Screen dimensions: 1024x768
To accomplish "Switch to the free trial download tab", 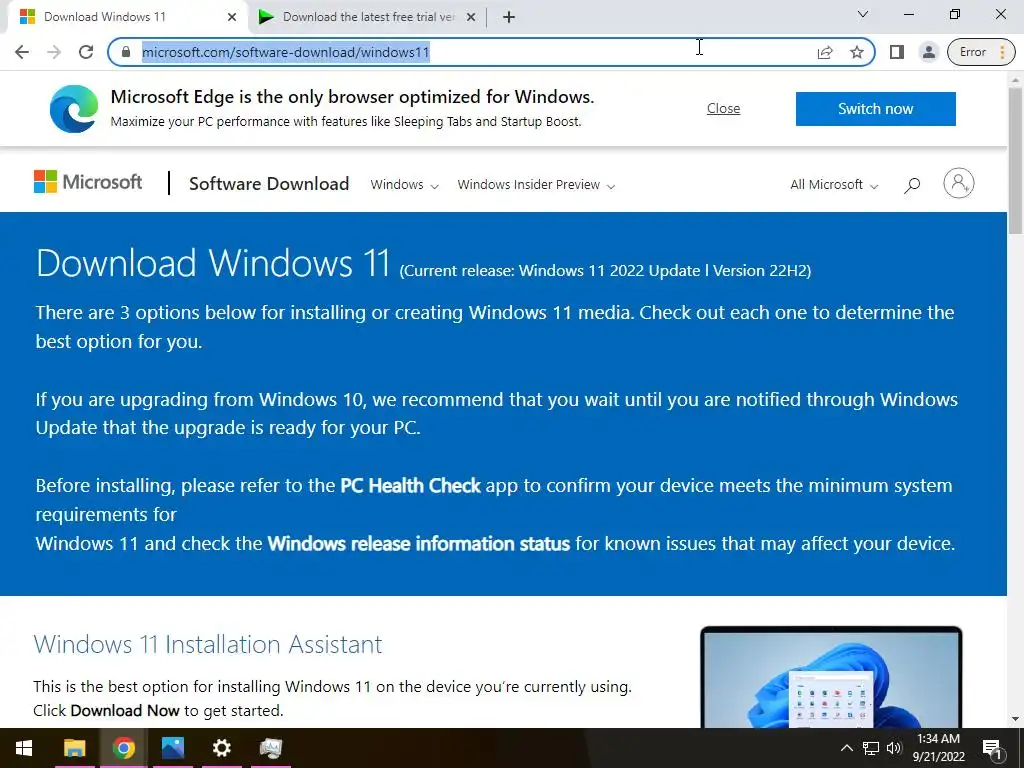I will pyautogui.click(x=367, y=18).
